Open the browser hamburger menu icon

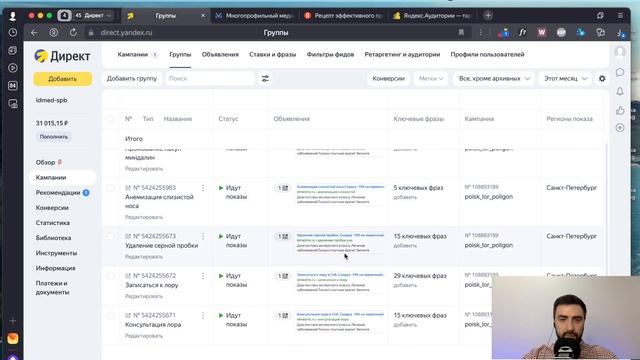(x=620, y=16)
